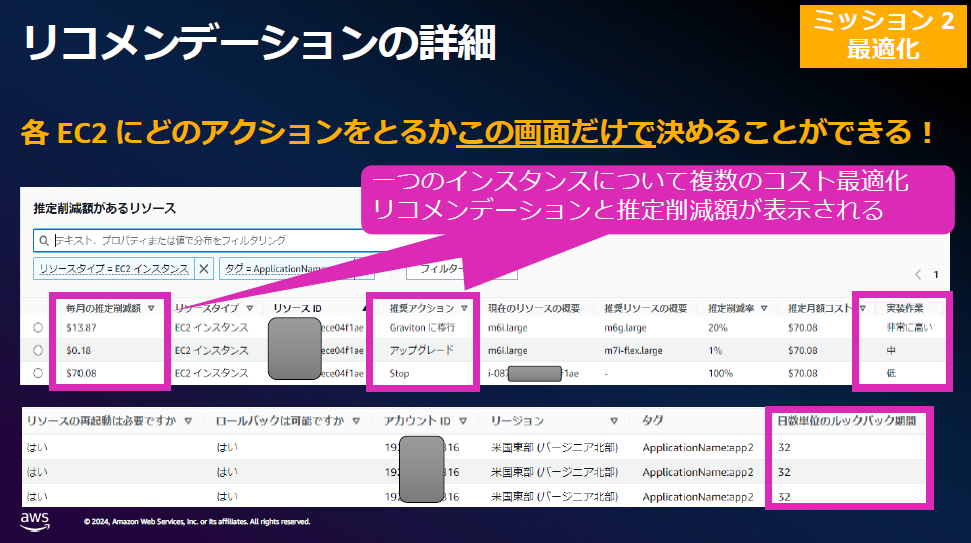
Task: Click the 推奨リソースの概要 column header
Action: (645, 308)
